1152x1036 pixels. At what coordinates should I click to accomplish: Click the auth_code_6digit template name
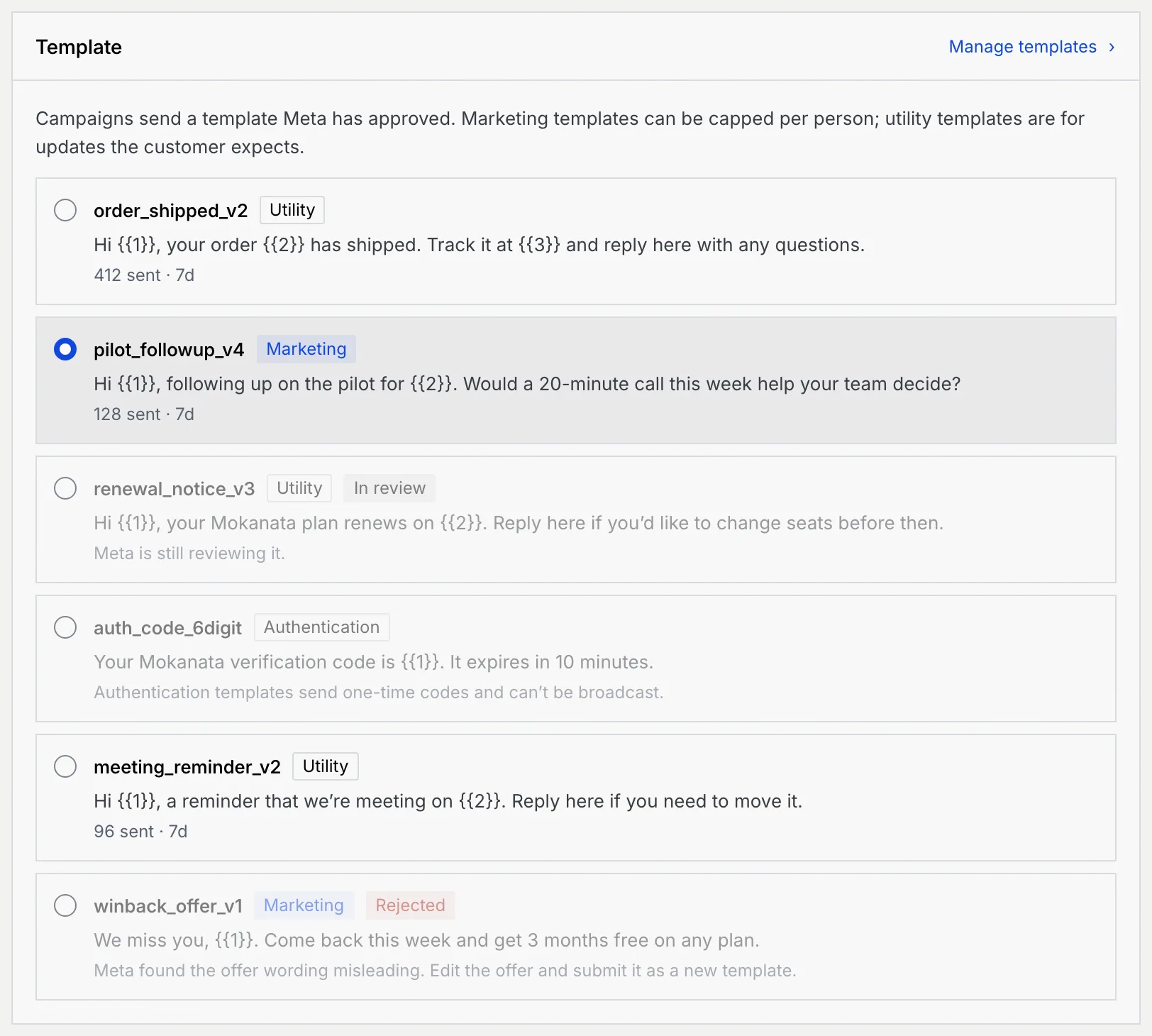(x=168, y=628)
